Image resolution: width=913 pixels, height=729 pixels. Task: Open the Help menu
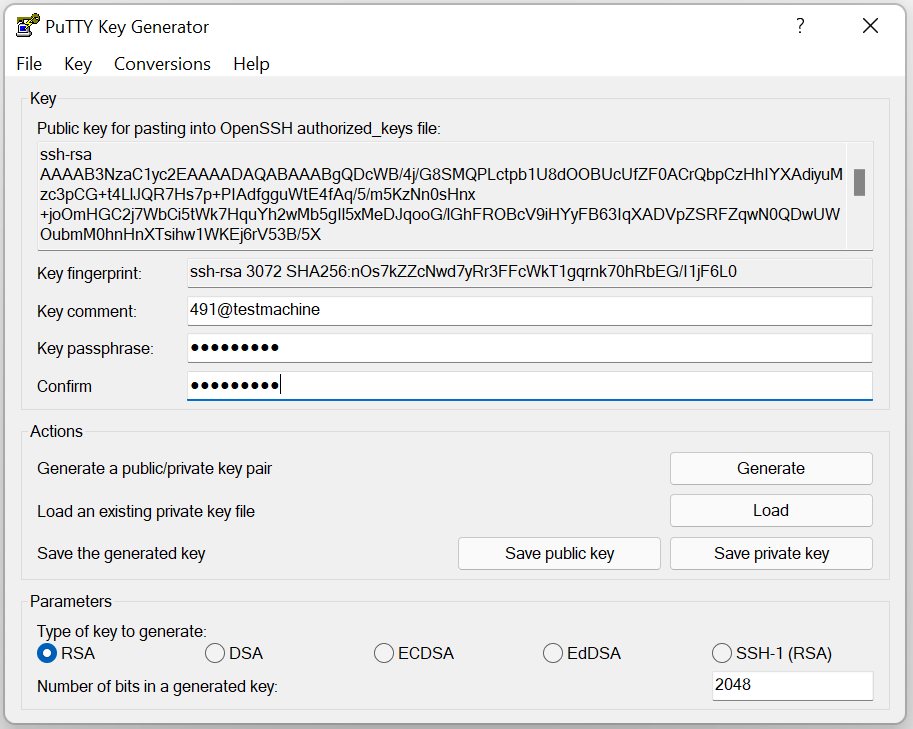[x=252, y=63]
